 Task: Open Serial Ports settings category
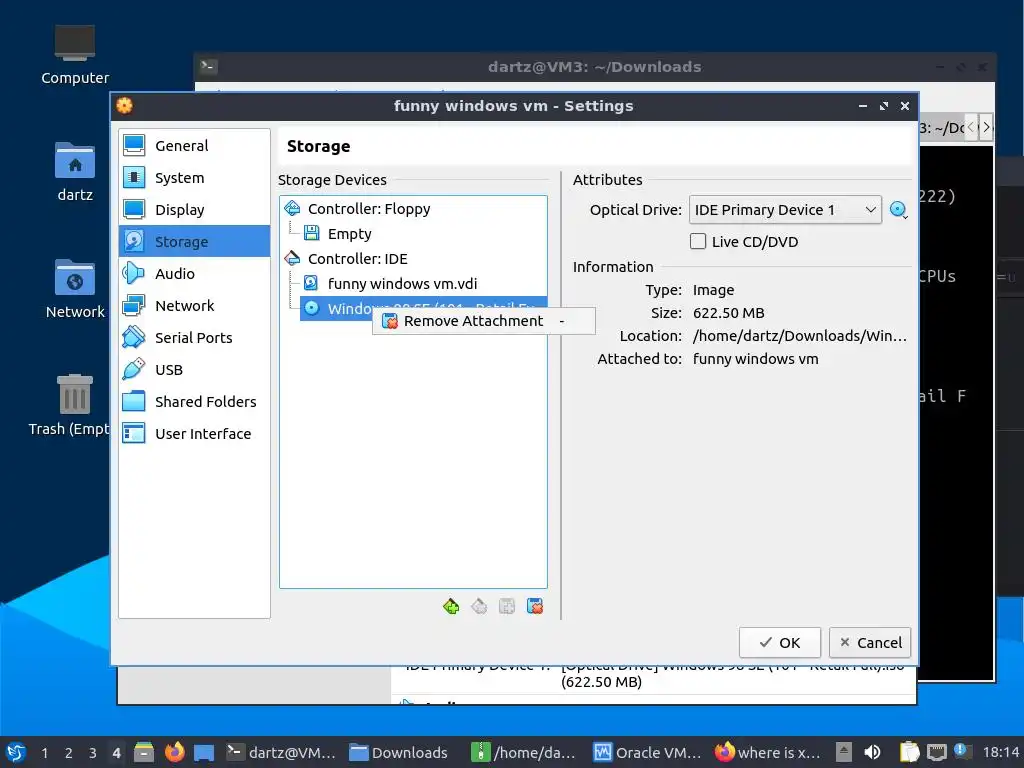click(x=194, y=337)
